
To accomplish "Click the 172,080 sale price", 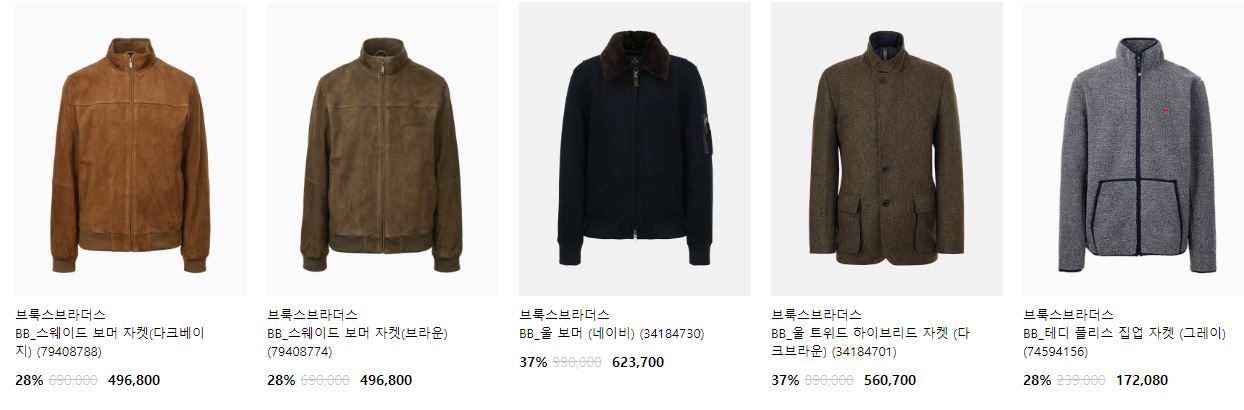I will pyautogui.click(x=1142, y=380).
